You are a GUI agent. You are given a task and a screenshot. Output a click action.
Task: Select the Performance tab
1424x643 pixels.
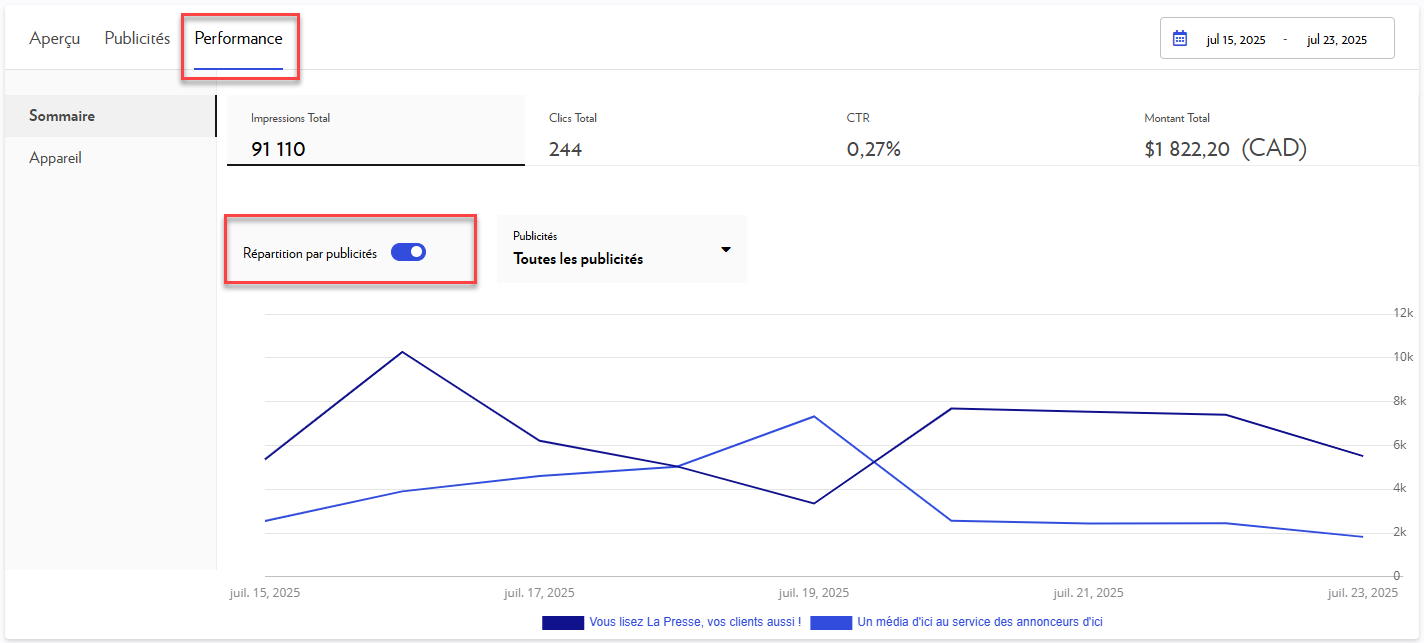coord(238,39)
